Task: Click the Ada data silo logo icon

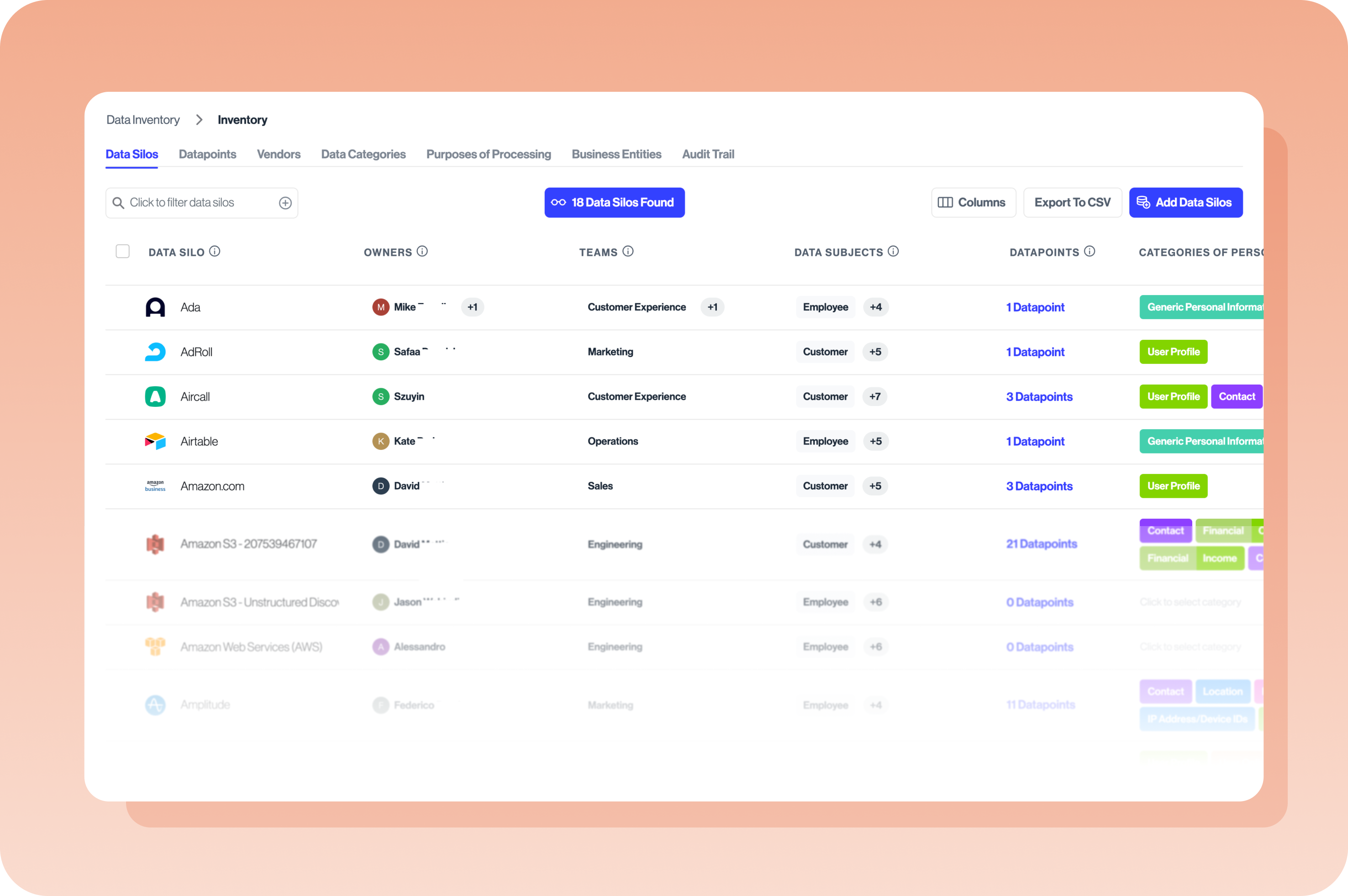Action: pos(155,307)
